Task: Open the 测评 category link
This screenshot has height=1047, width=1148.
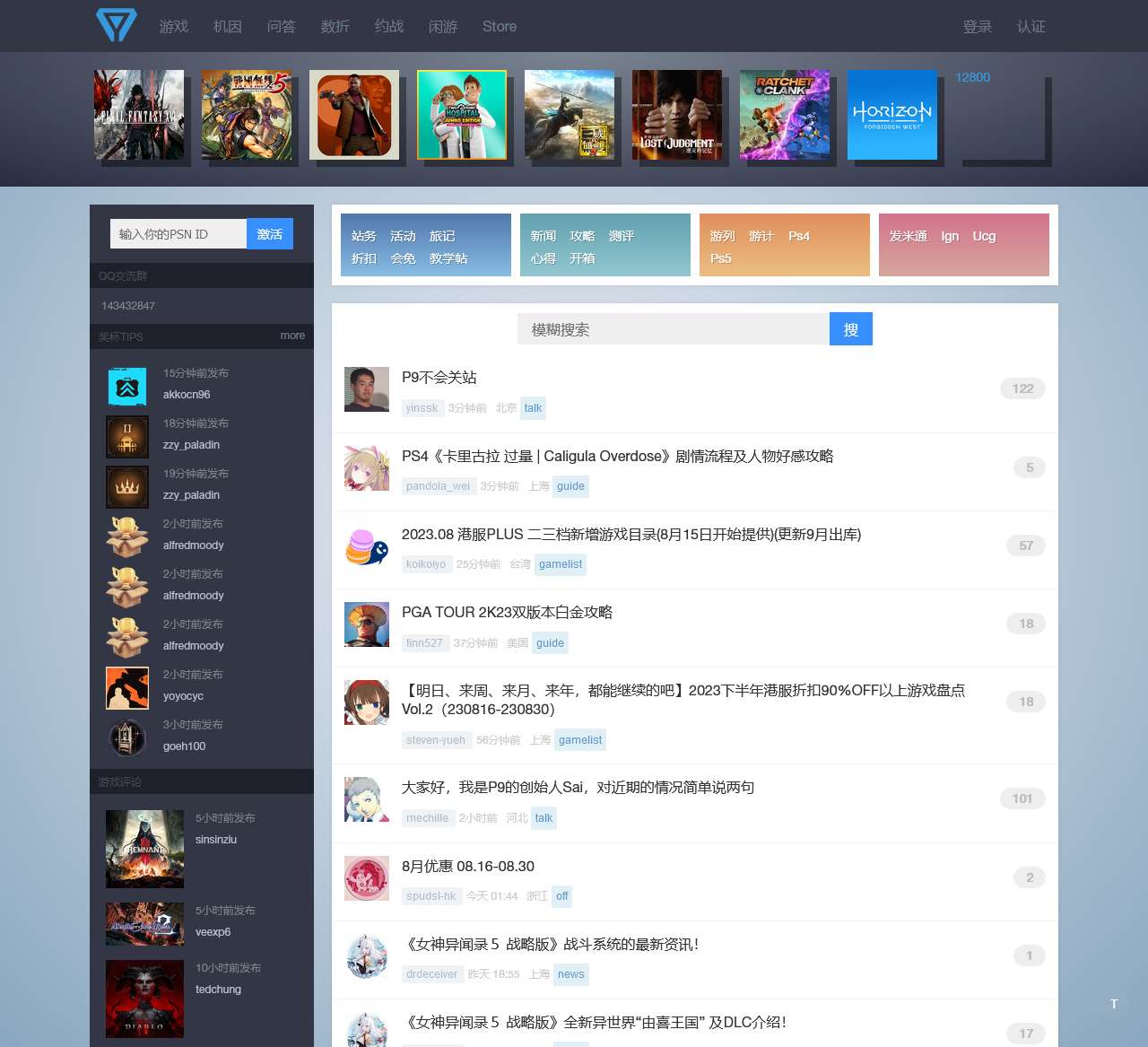Action: coord(622,236)
